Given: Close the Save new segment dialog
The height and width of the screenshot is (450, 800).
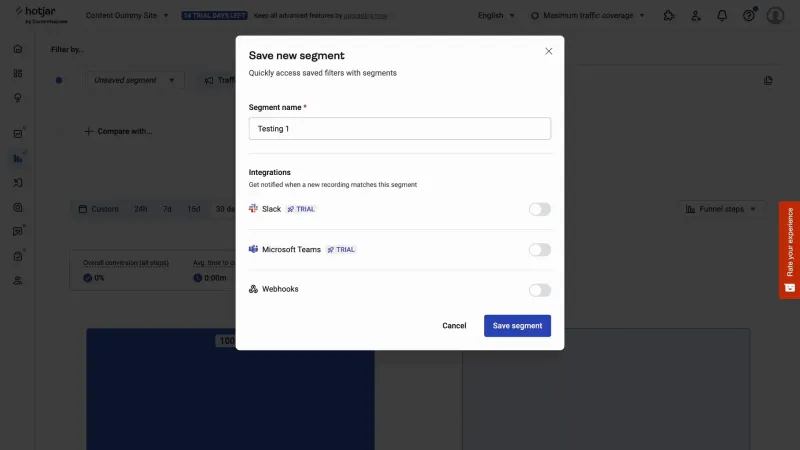Looking at the screenshot, I should point(548,51).
